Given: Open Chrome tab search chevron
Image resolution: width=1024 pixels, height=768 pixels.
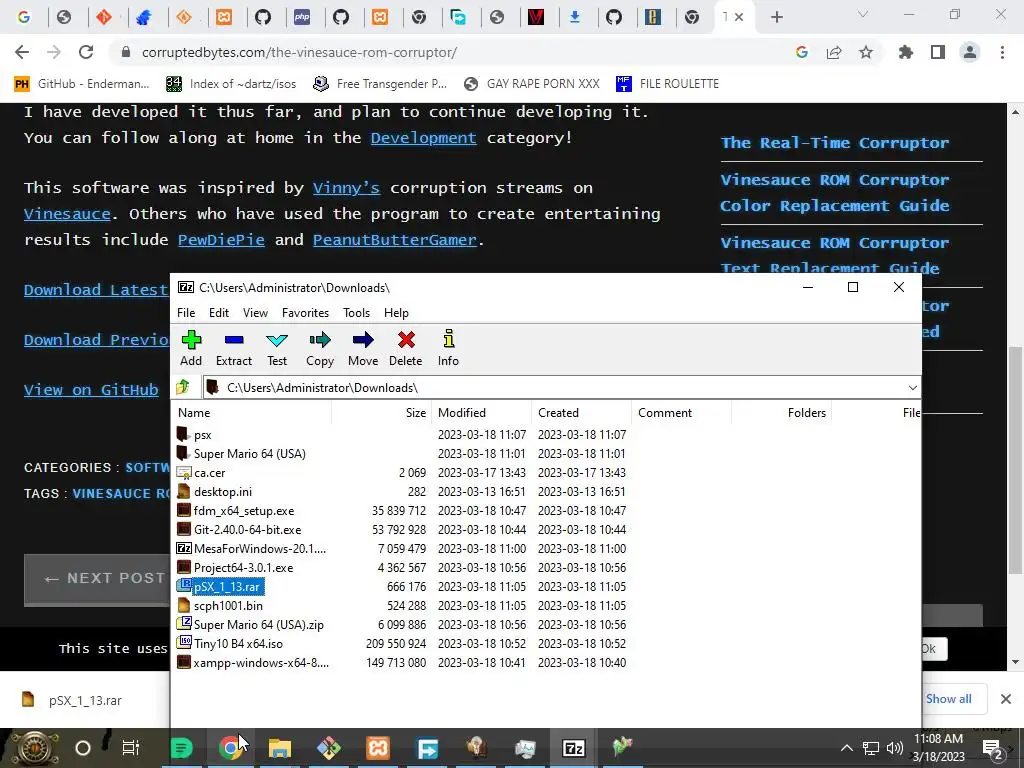Looking at the screenshot, I should coord(863,14).
